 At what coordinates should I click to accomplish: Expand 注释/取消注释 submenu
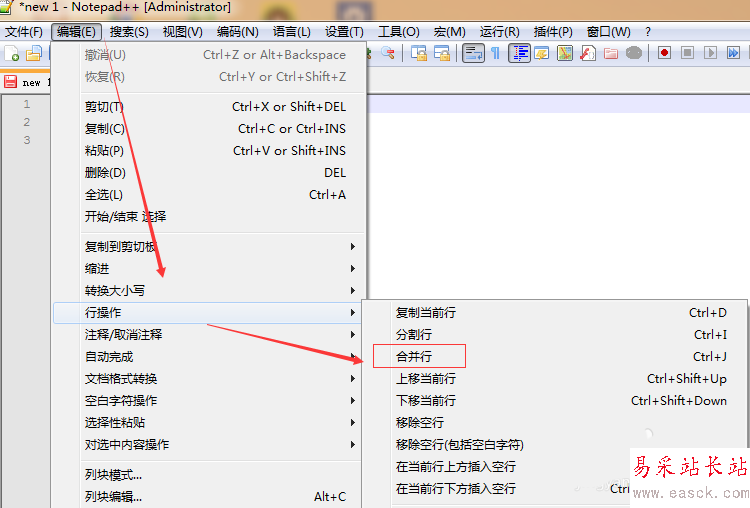209,334
